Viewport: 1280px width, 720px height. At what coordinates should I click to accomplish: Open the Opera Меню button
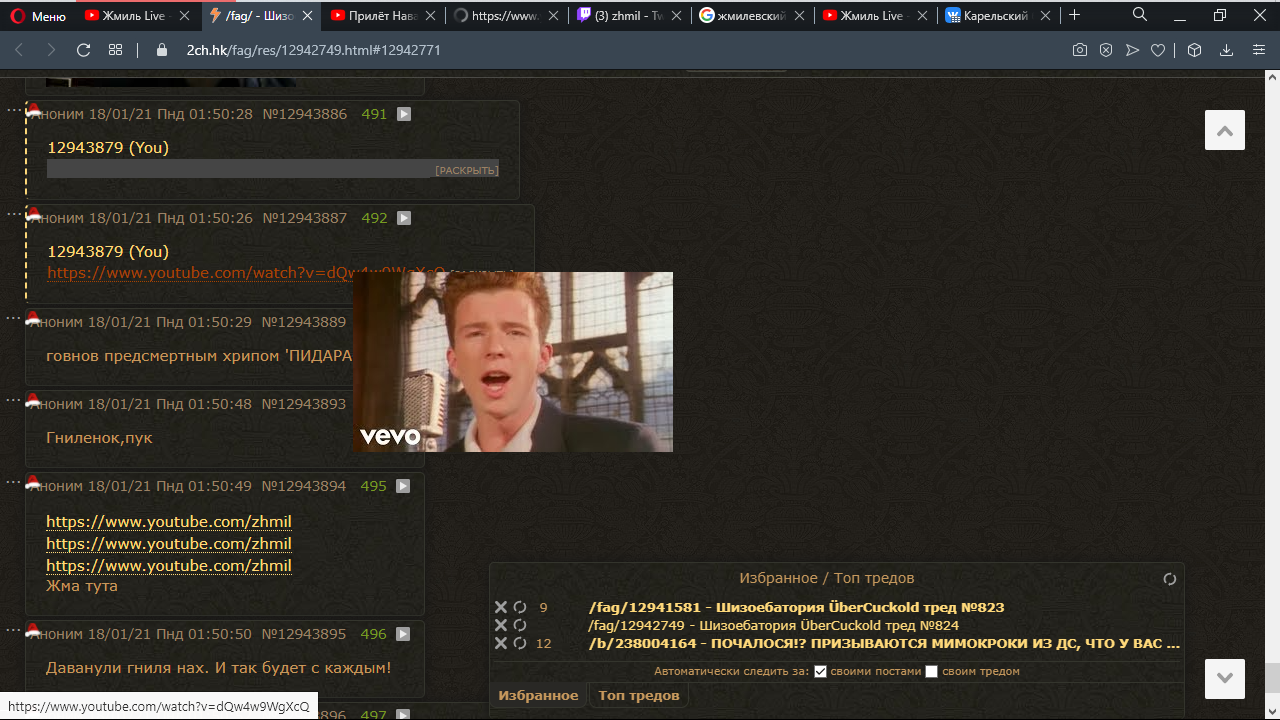click(38, 16)
